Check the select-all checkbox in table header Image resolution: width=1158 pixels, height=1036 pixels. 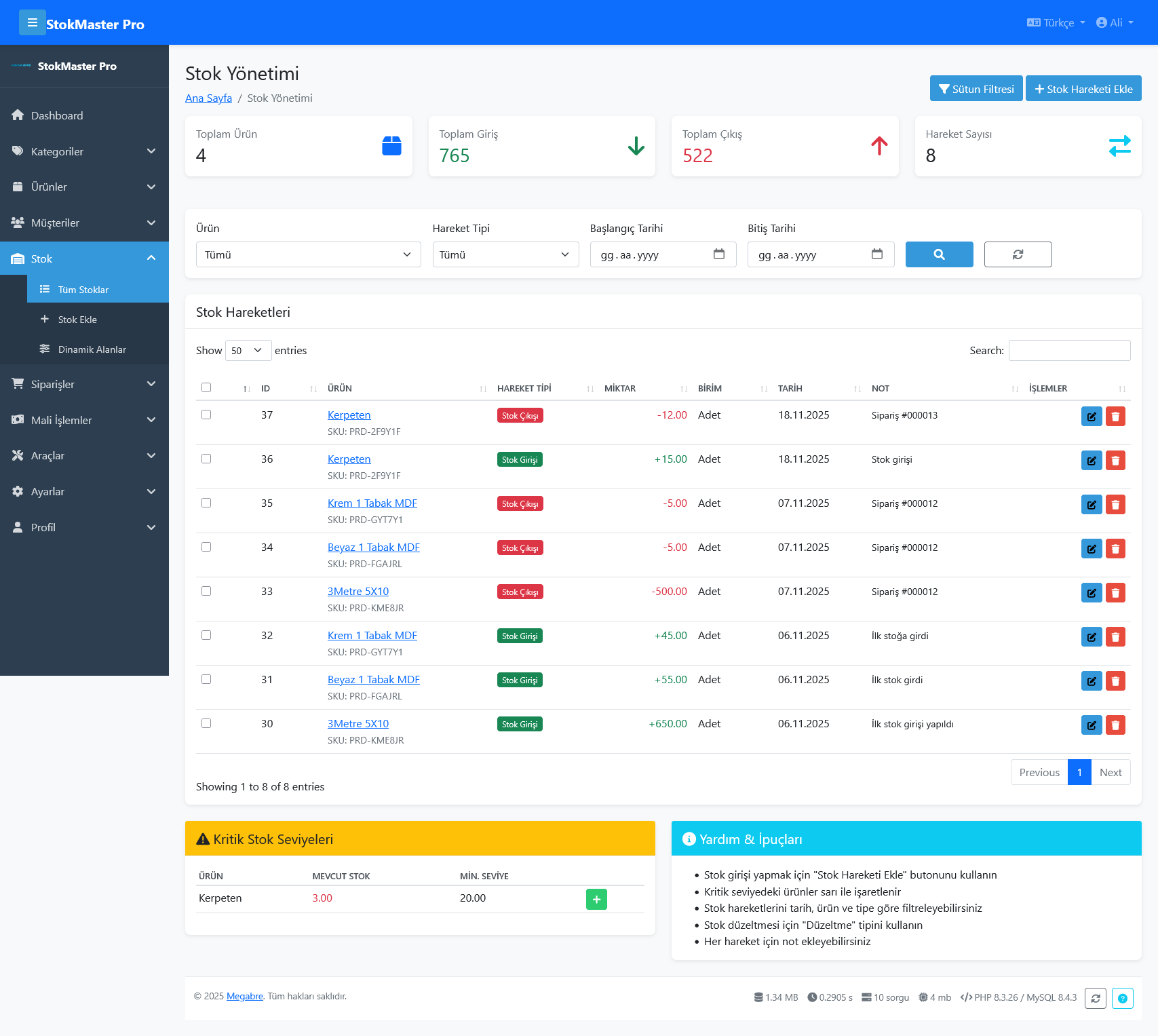[x=206, y=387]
